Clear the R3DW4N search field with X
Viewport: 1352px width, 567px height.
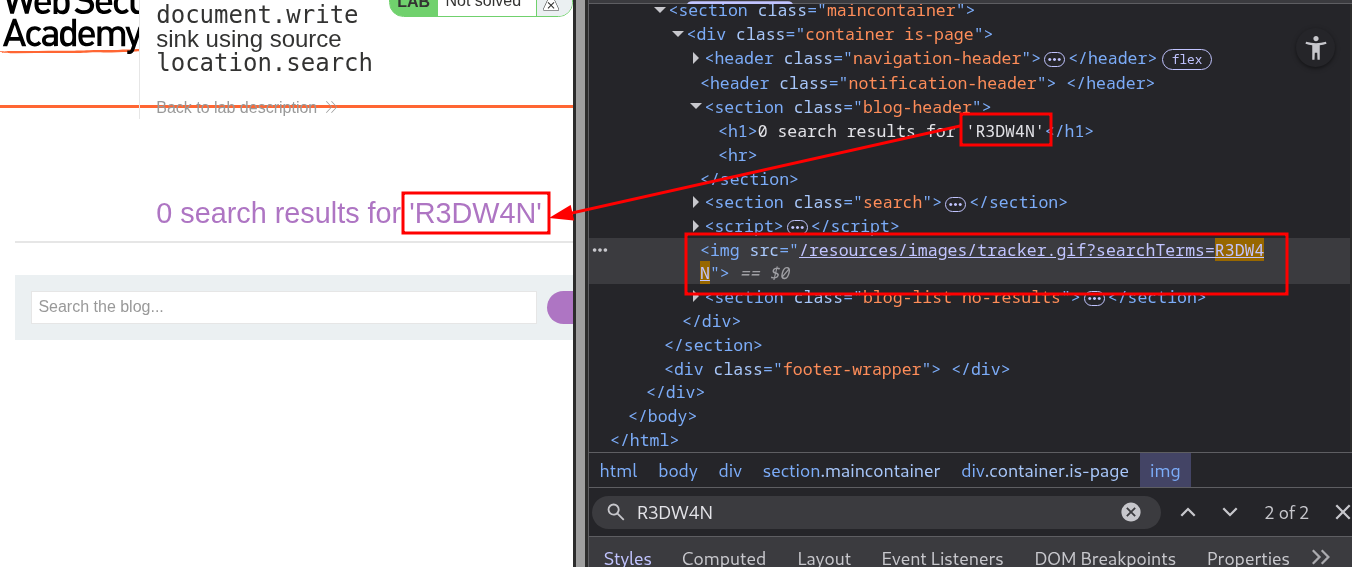[1131, 512]
